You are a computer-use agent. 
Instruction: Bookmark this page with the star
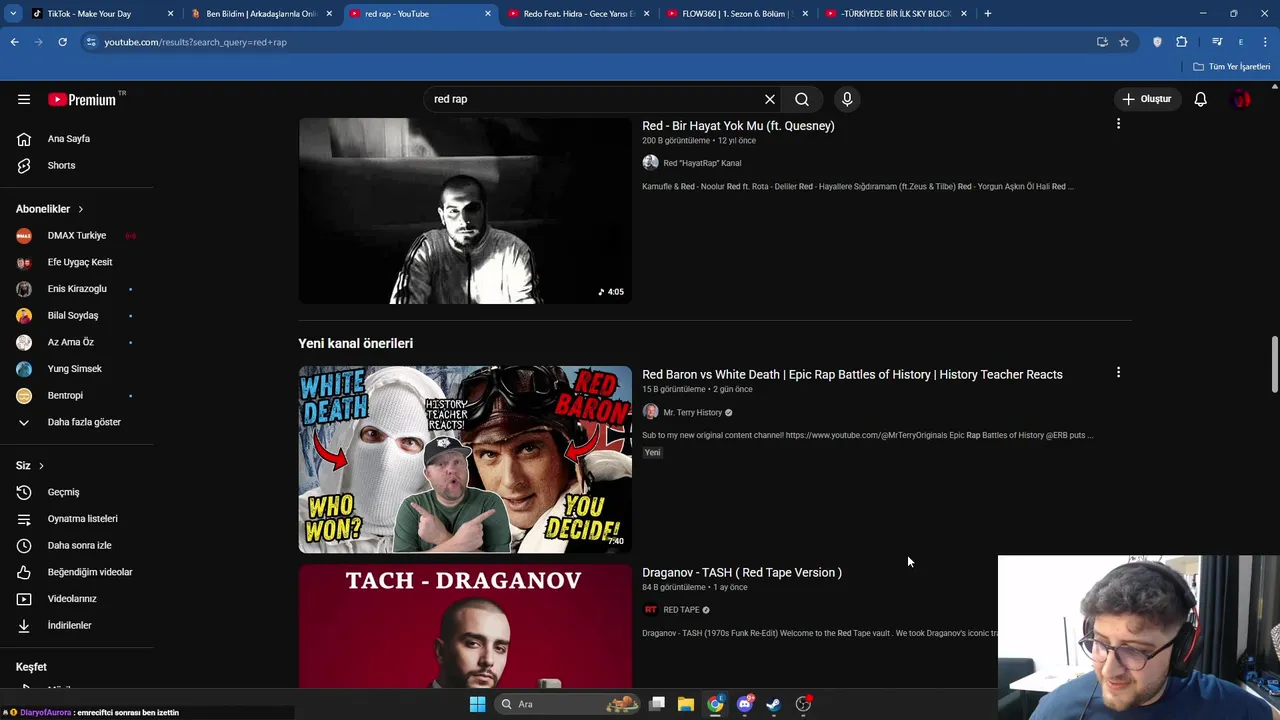(x=1124, y=42)
